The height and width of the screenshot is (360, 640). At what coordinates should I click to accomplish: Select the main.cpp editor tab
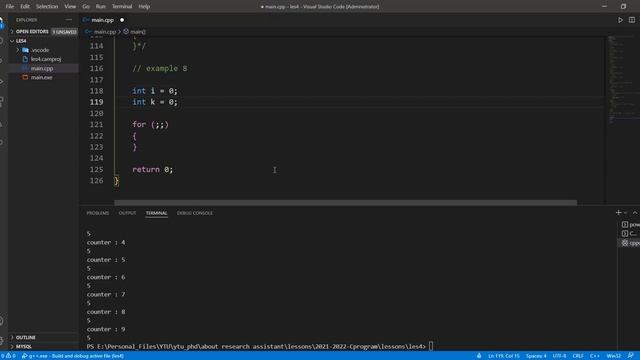102,20
